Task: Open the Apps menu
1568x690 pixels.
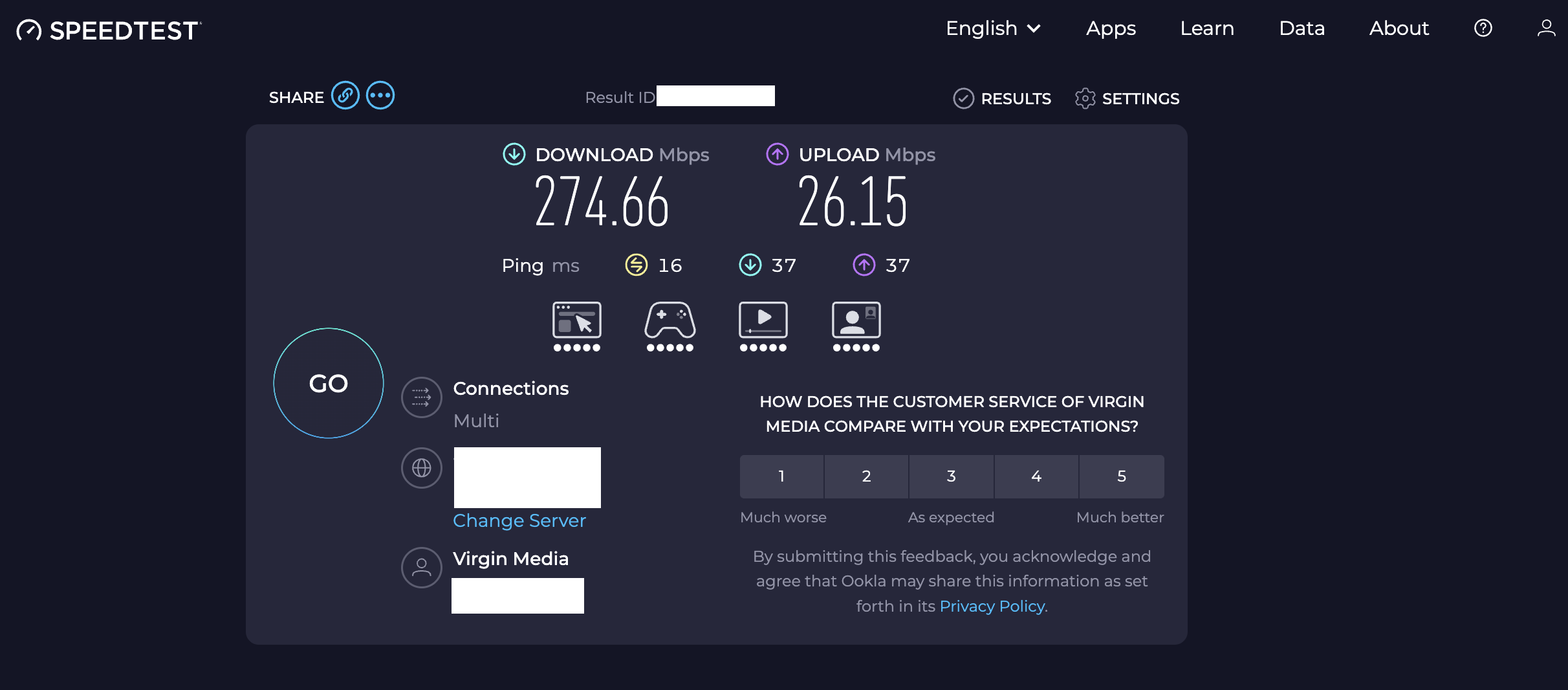Action: pos(1111,28)
